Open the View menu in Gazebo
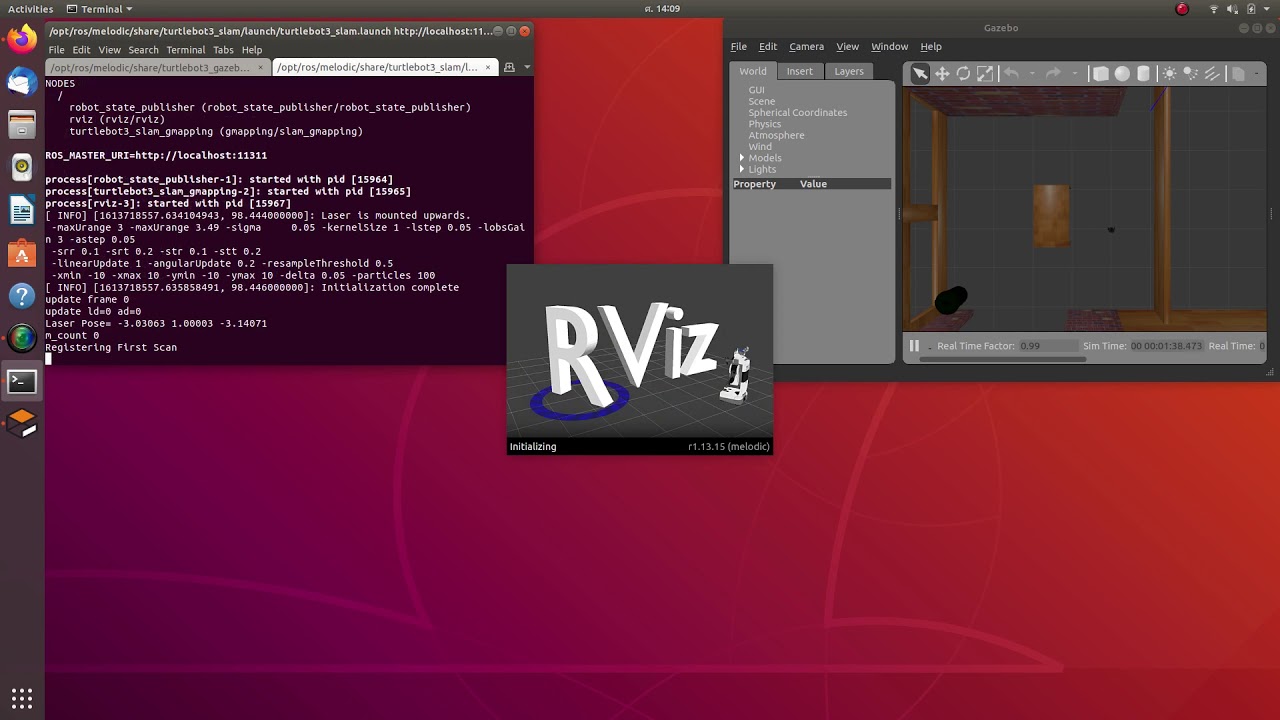 pos(847,46)
